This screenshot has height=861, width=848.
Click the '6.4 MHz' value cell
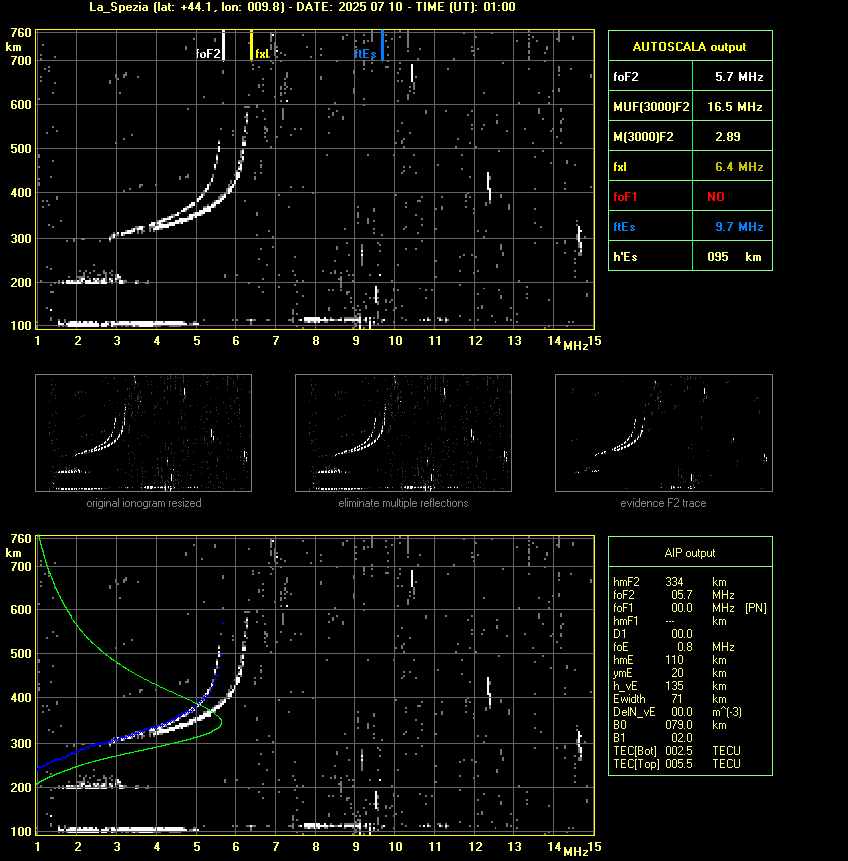[x=733, y=167]
